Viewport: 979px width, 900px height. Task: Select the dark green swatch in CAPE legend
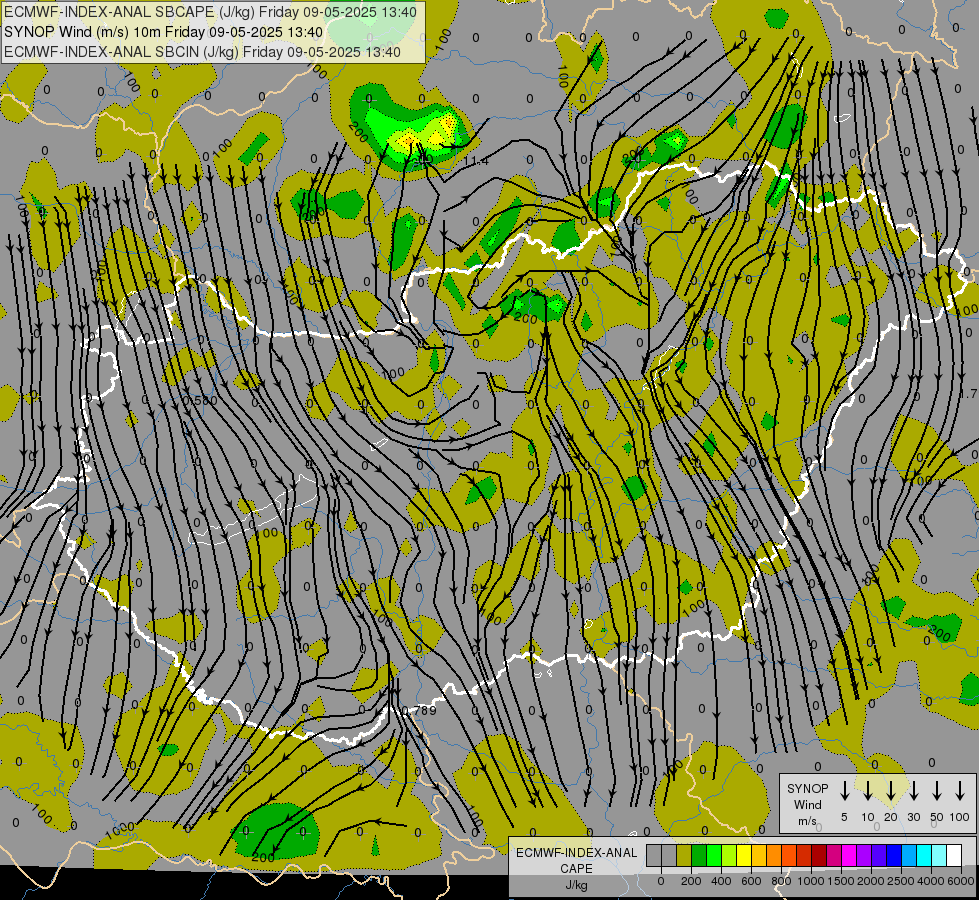point(699,855)
